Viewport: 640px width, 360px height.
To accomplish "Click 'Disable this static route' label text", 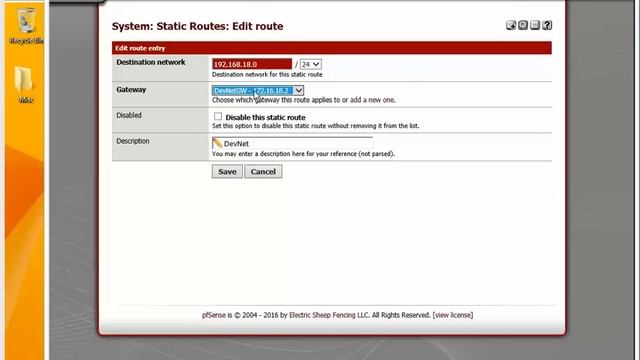I will pos(265,118).
